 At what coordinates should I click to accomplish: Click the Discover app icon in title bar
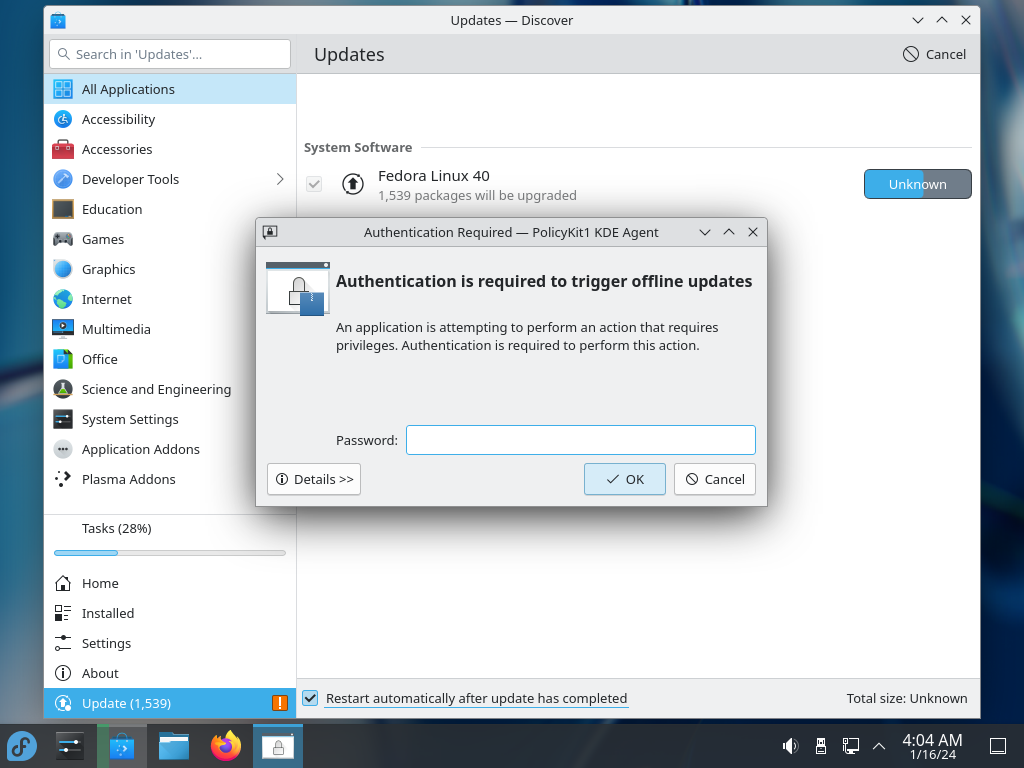pos(58,20)
